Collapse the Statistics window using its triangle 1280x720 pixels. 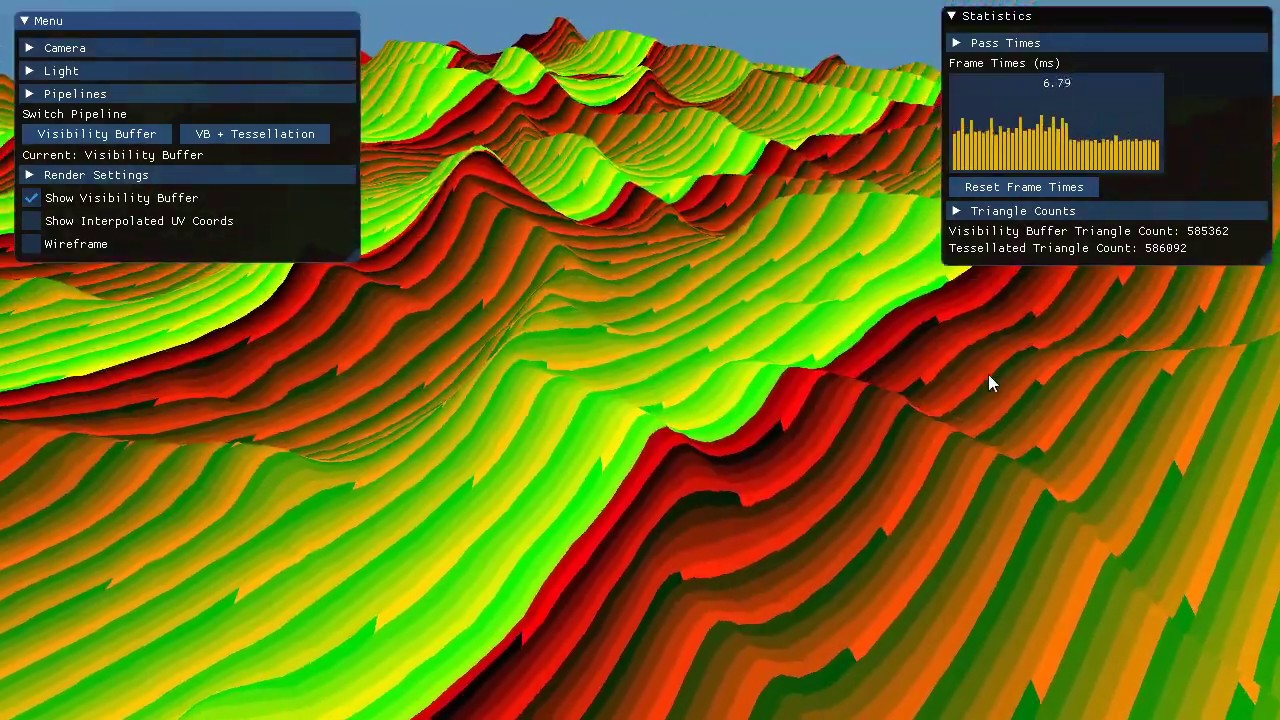click(x=951, y=16)
